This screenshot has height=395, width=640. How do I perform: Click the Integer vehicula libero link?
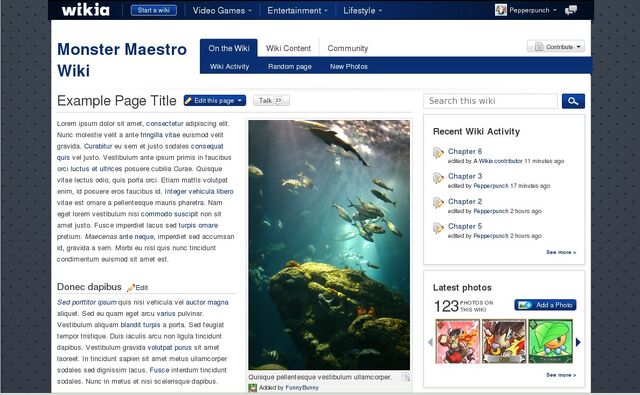199,191
